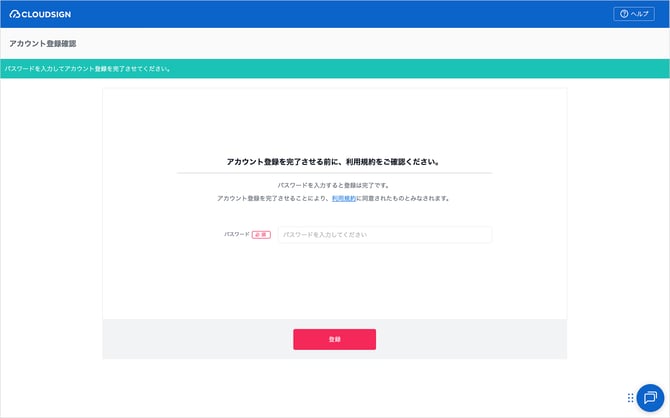Click the green notification banner message
This screenshot has height=418, width=670.
point(87,69)
